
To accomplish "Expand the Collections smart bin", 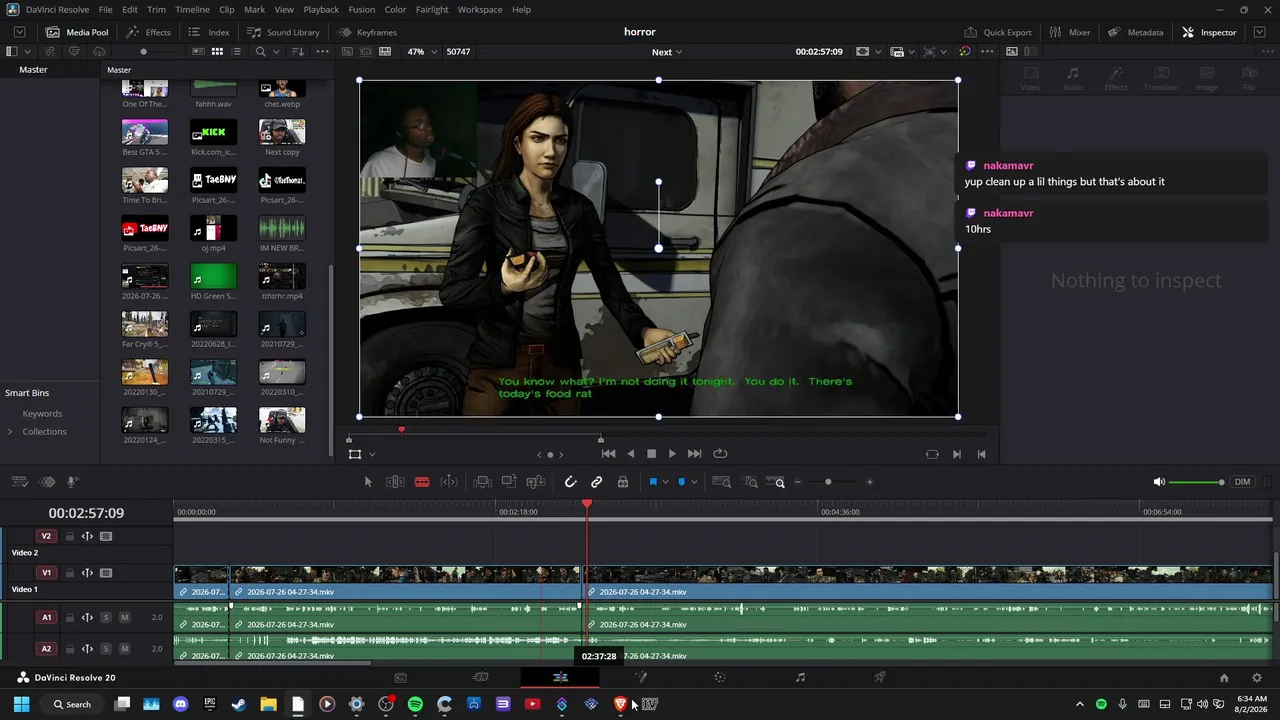I will tap(10, 432).
